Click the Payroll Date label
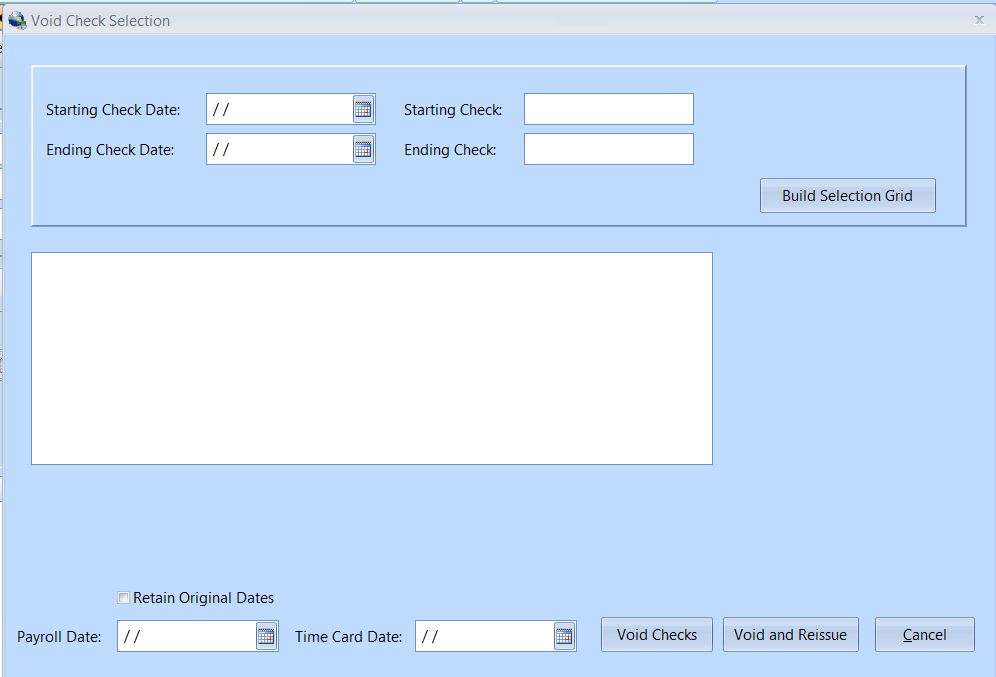The image size is (996, 677). tap(59, 637)
